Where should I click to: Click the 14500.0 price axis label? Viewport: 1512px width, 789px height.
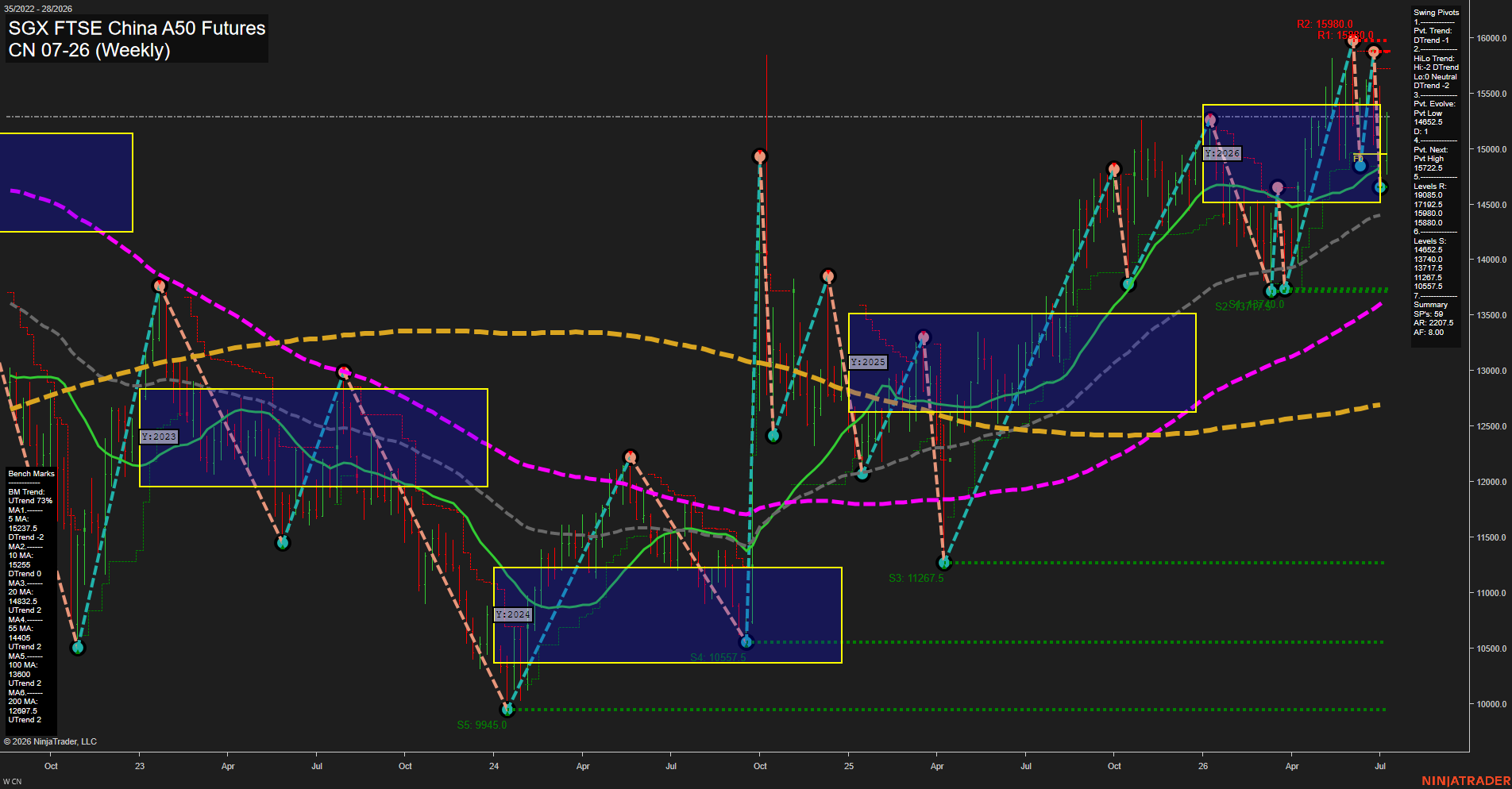click(1491, 205)
